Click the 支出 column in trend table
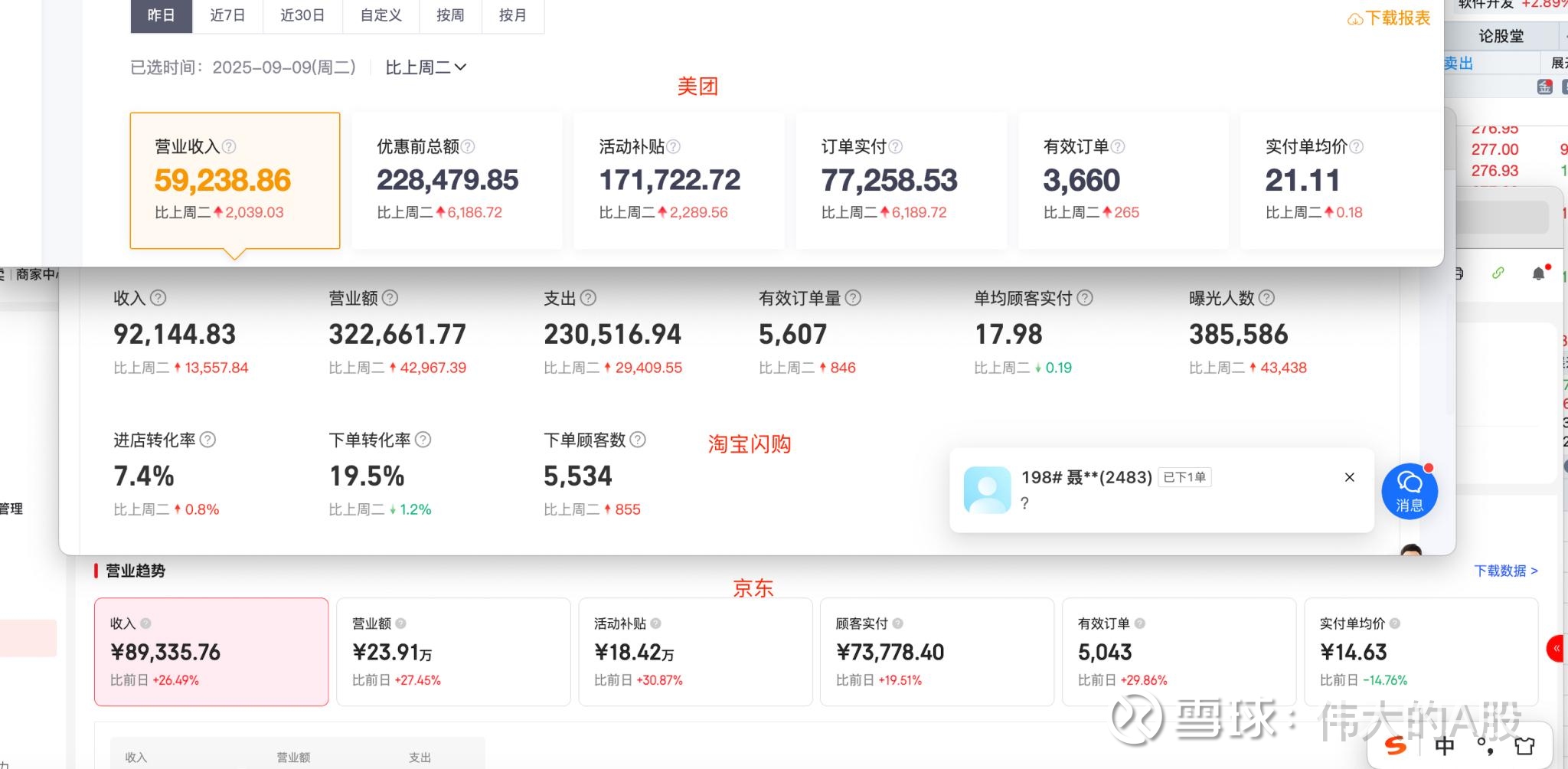1568x769 pixels. tap(420, 758)
